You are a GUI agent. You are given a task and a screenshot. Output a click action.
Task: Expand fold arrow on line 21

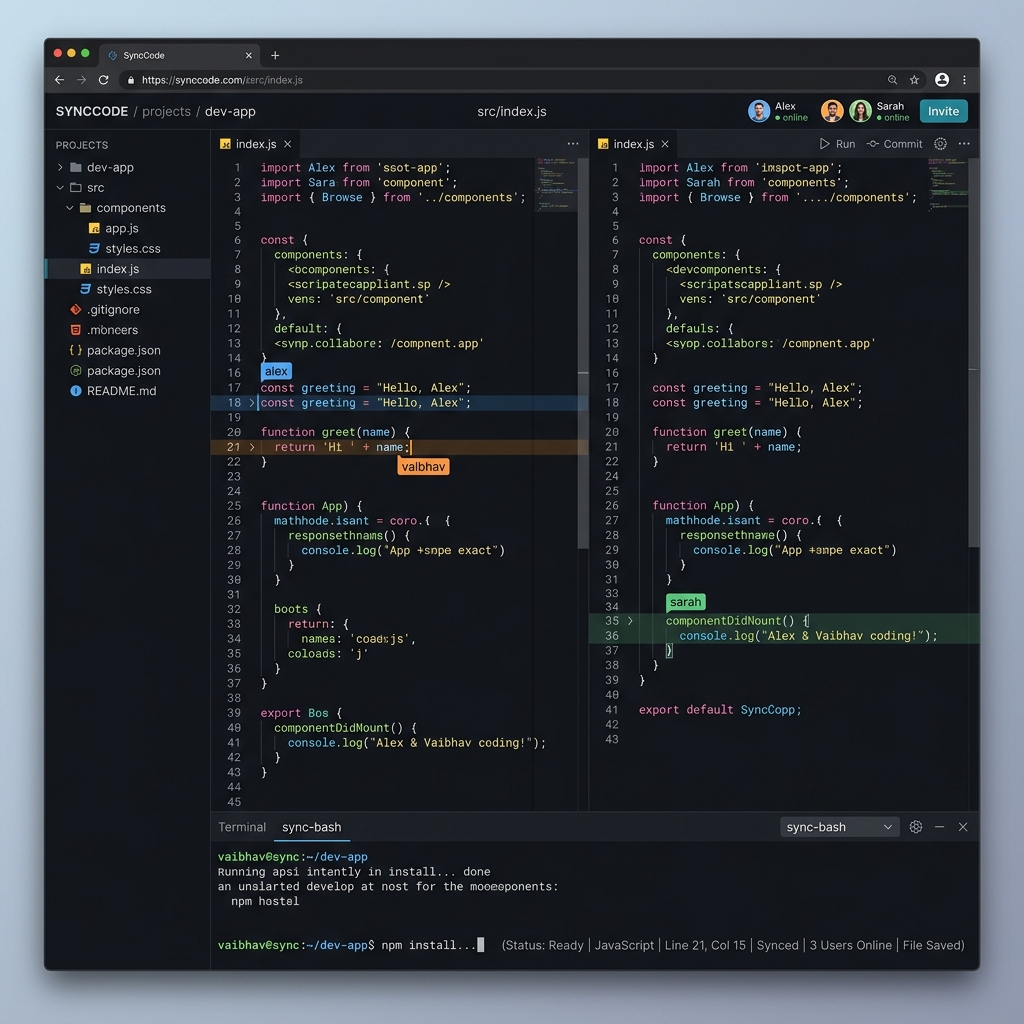point(251,447)
